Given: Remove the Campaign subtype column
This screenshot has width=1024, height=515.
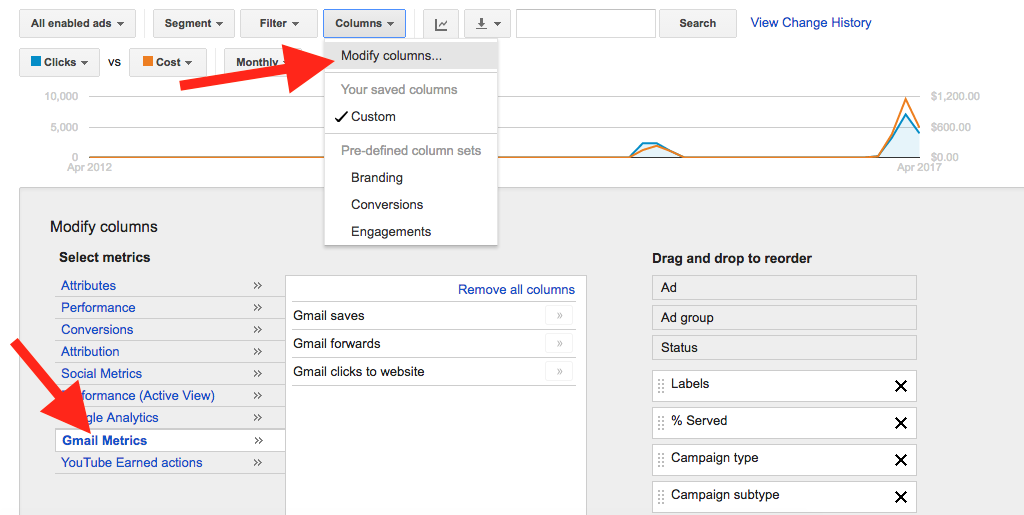Looking at the screenshot, I should 900,497.
